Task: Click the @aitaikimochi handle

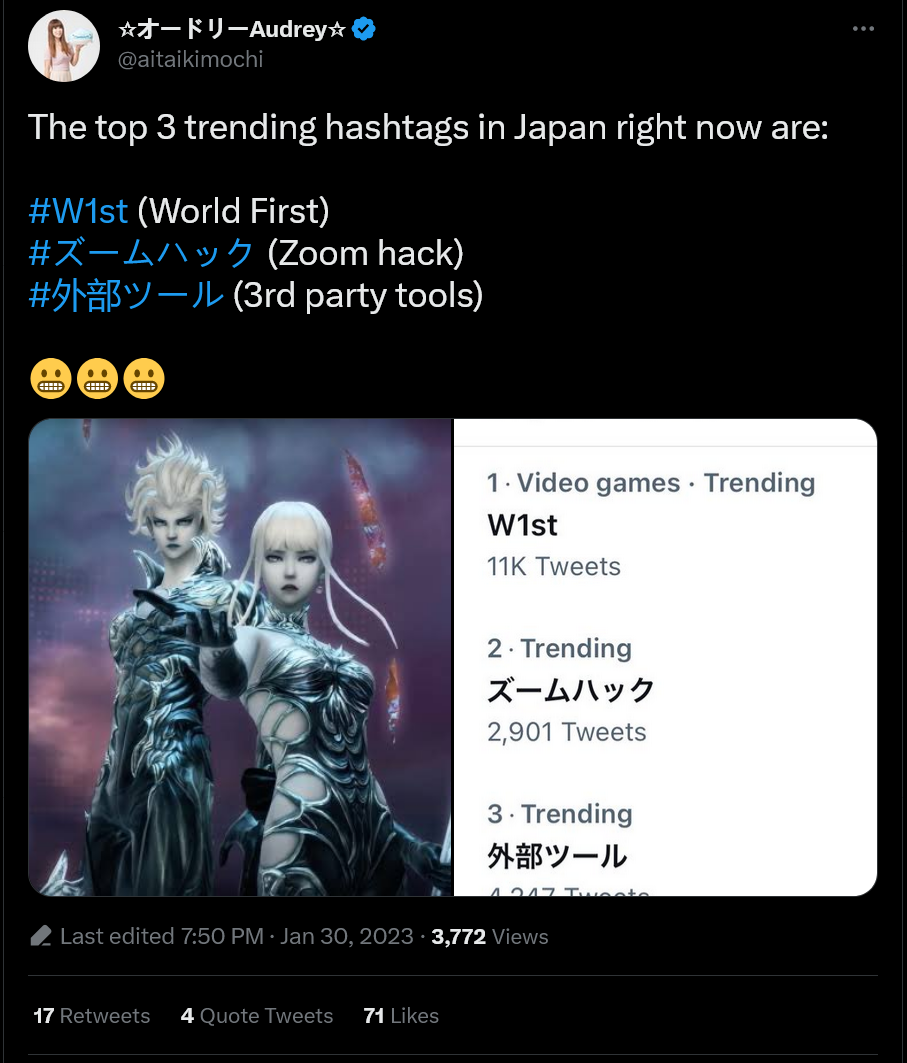Action: click(x=190, y=60)
